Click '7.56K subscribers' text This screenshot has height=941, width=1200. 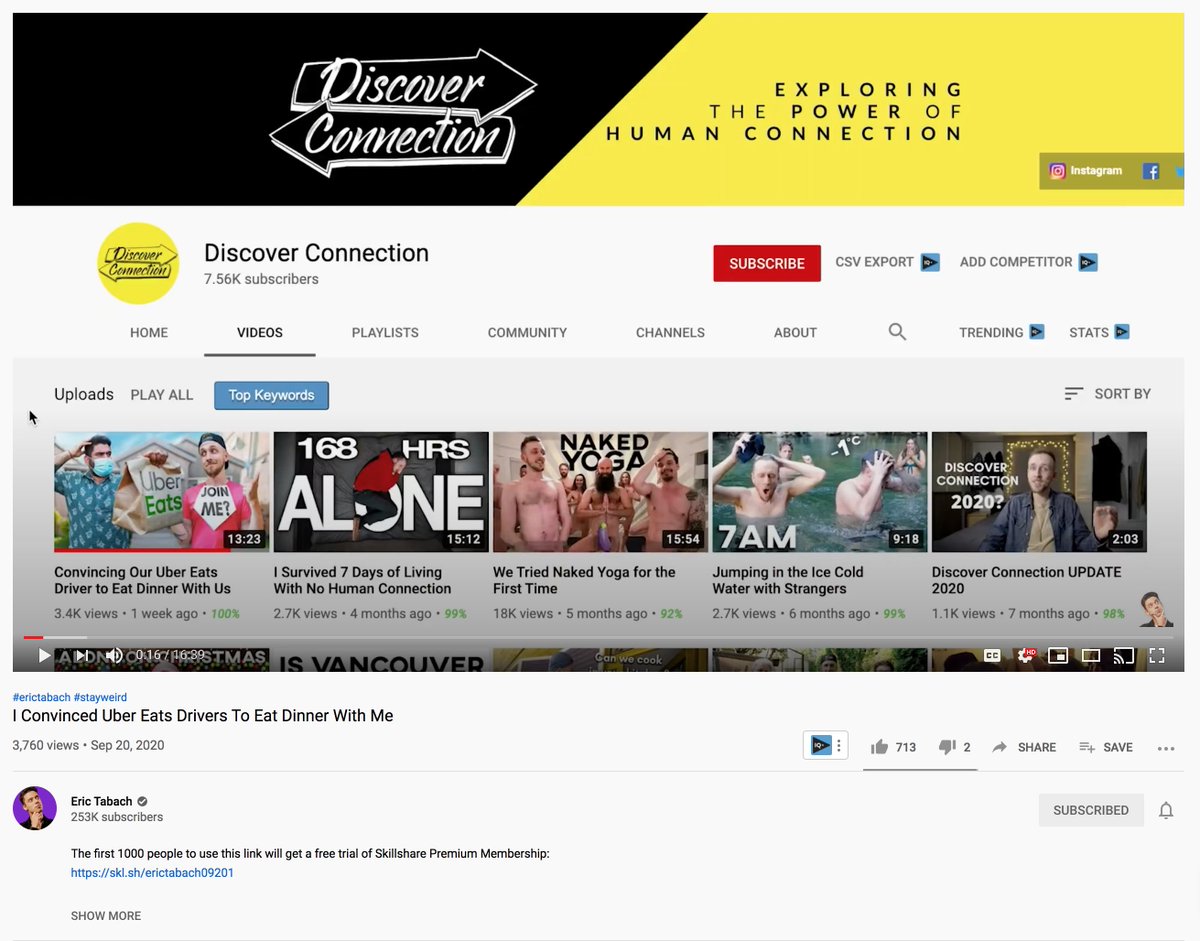coord(261,279)
